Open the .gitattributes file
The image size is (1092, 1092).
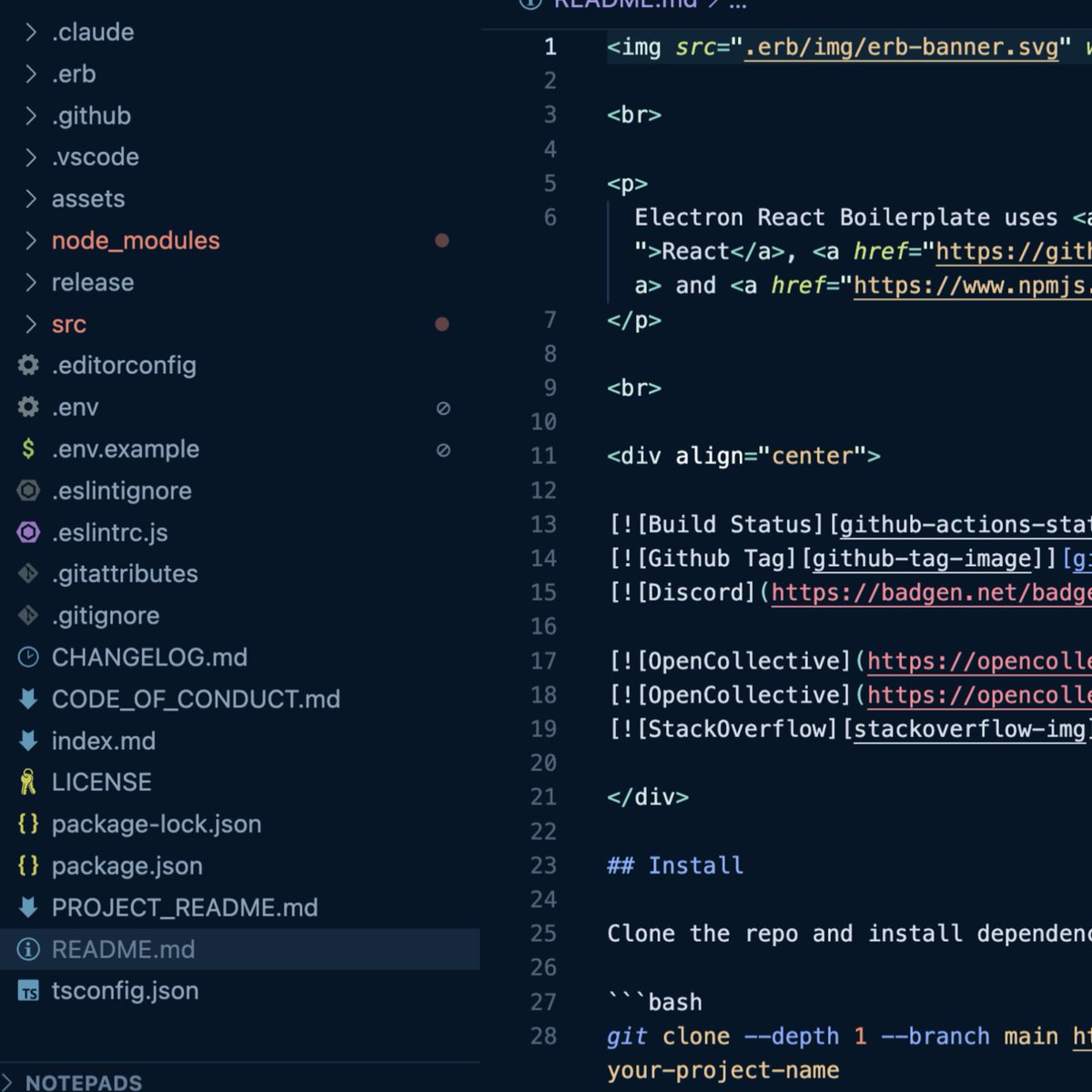point(125,574)
